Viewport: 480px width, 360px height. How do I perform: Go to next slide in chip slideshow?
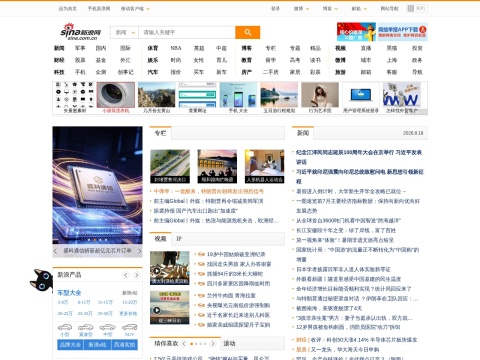[x=139, y=251]
